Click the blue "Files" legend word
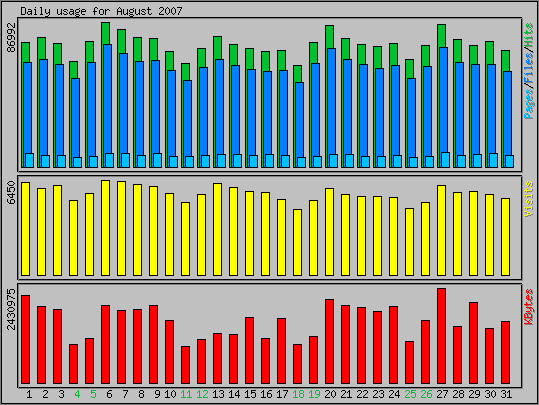The image size is (539, 405). click(529, 67)
